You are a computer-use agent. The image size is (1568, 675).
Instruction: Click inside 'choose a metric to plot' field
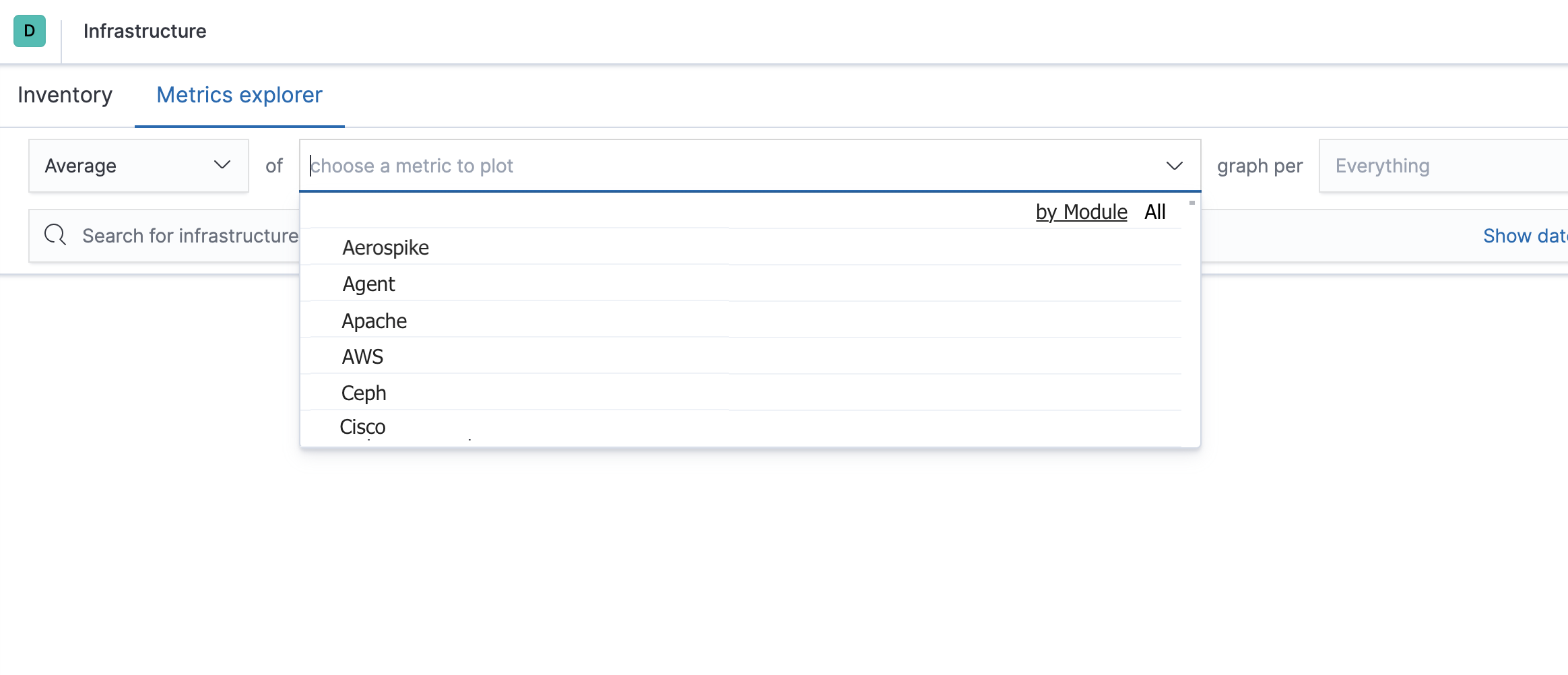[606, 166]
